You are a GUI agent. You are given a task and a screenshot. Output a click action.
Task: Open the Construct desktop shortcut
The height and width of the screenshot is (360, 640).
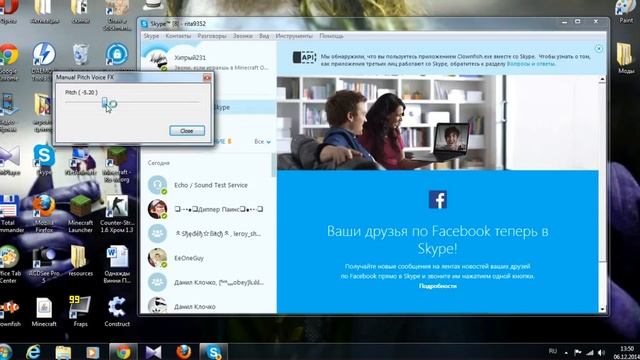pos(117,311)
